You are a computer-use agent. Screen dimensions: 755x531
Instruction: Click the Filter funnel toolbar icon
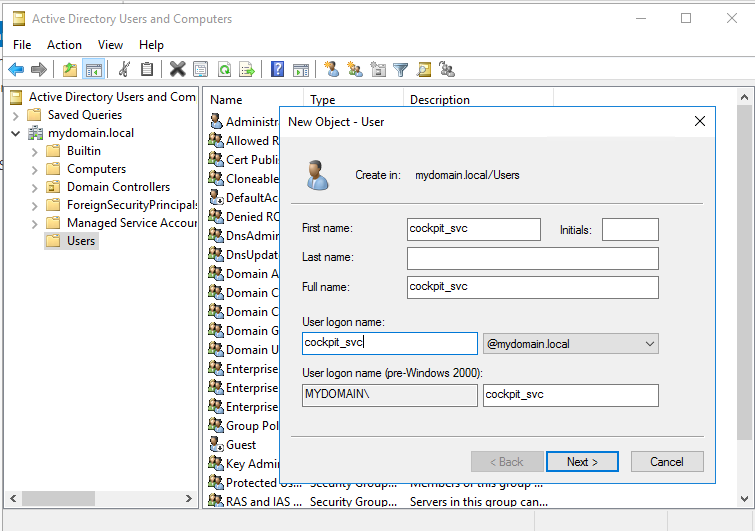(401, 70)
